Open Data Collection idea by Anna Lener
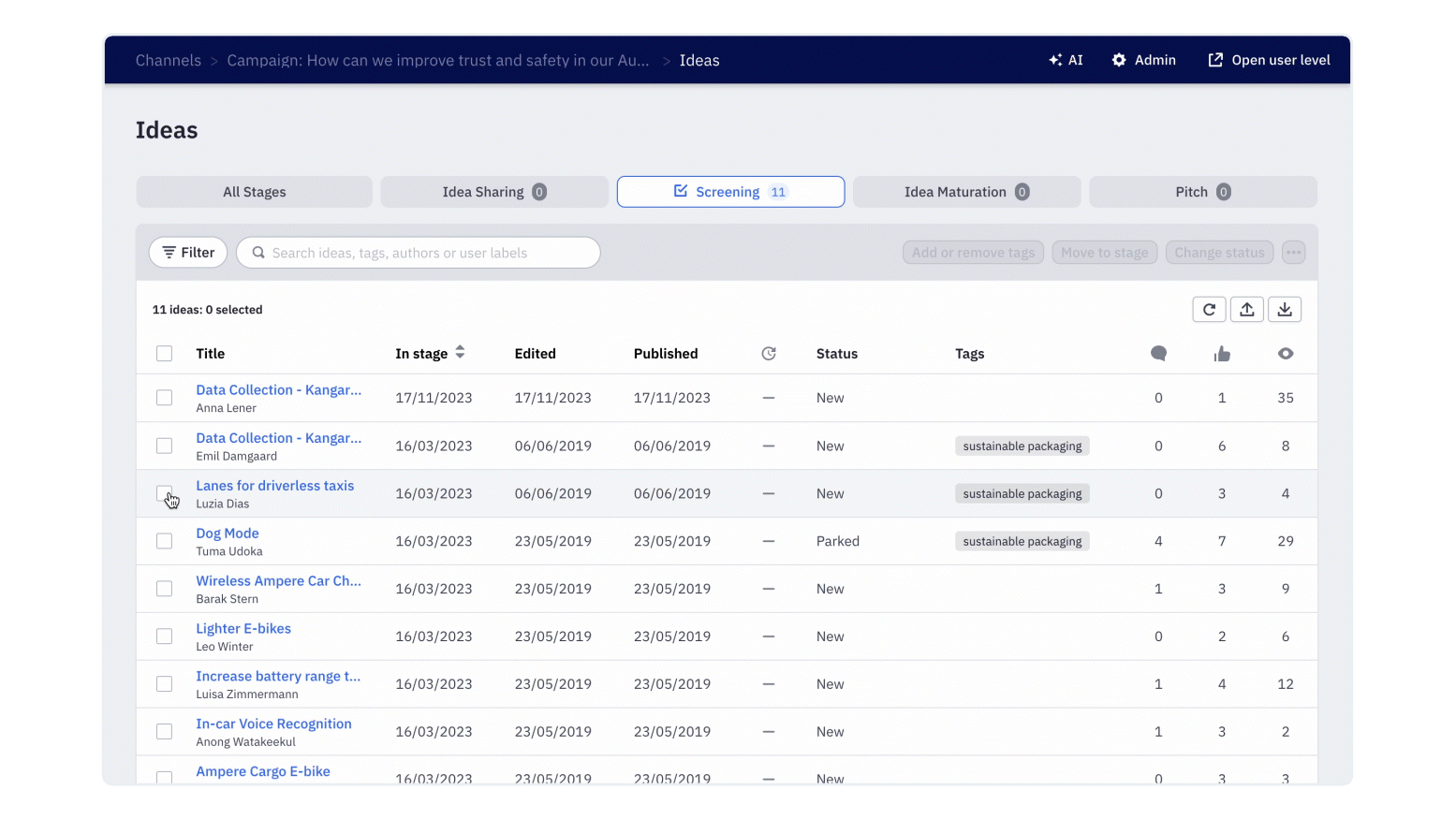This screenshot has height=819, width=1456. pyautogui.click(x=278, y=390)
